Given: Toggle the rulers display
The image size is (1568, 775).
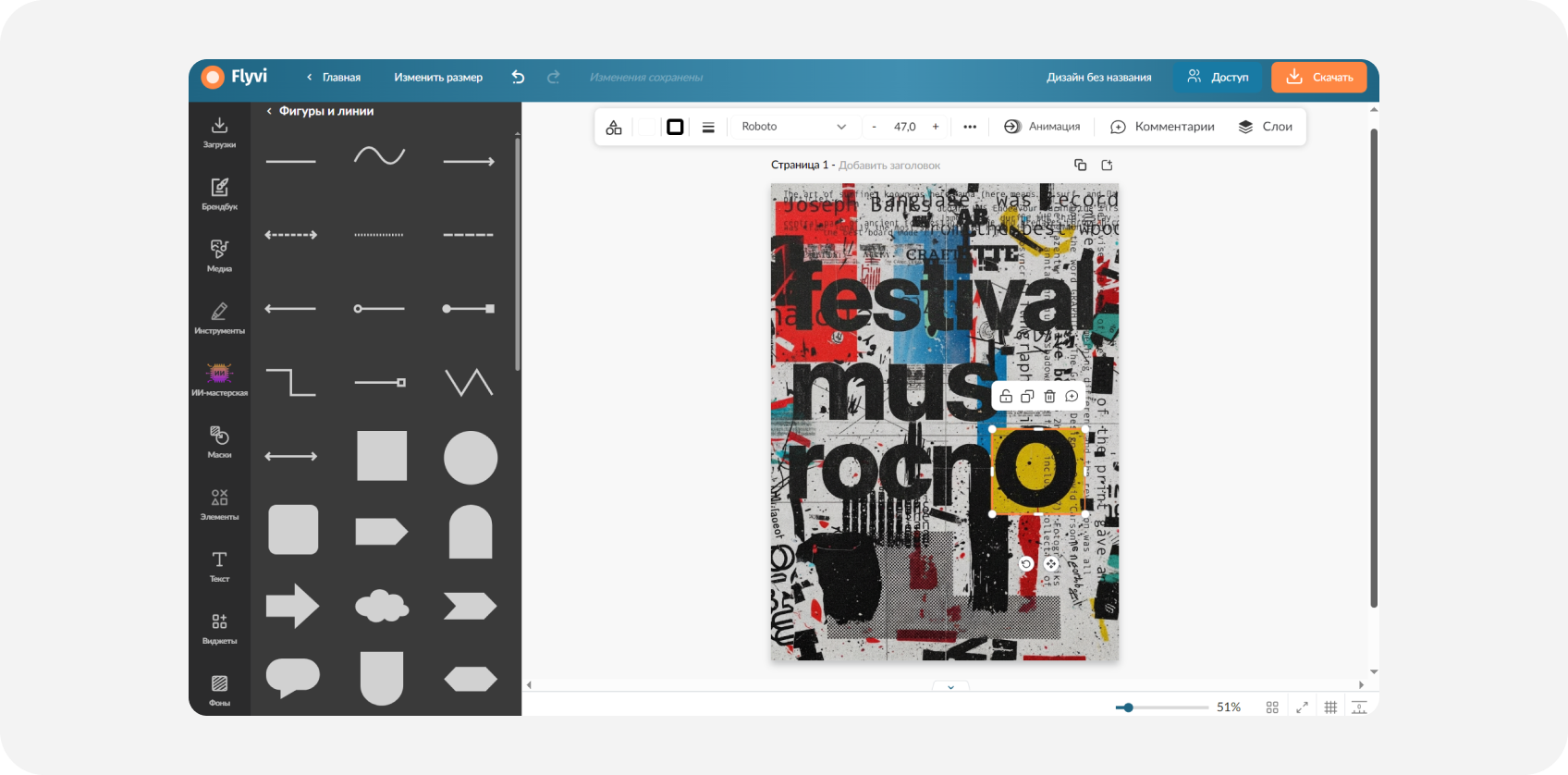Looking at the screenshot, I should click(1359, 707).
